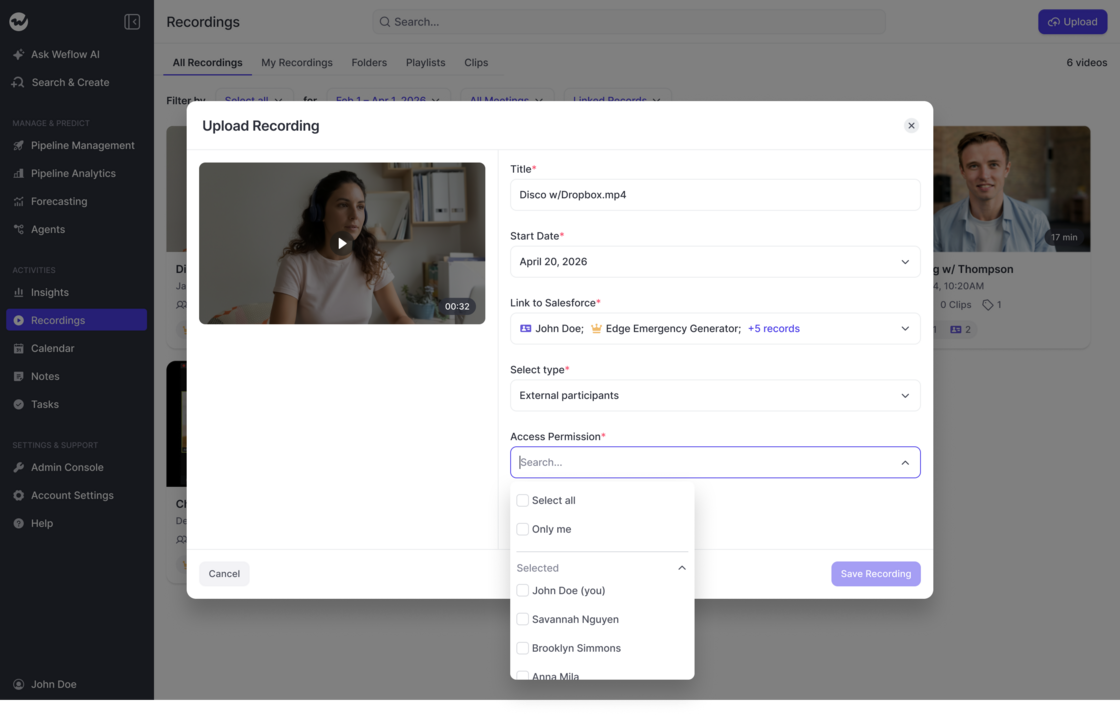Click the John Doe user avatar icon
Screen dimensions: 1120x717
tap(19, 684)
